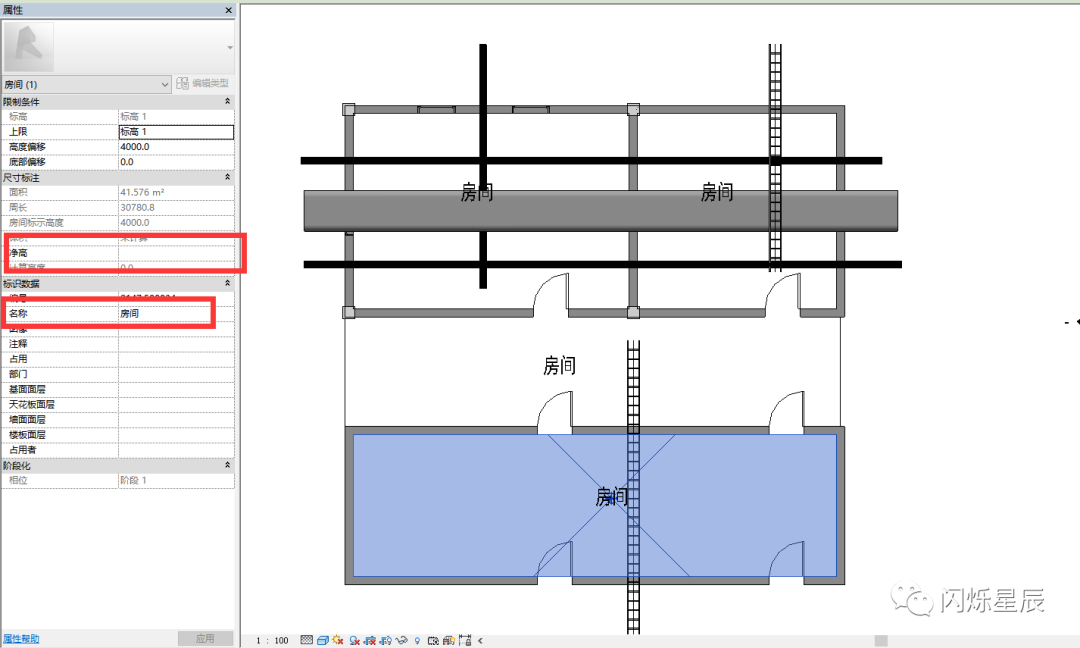The image size is (1080, 648).
Task: Collapse the 阶段化 section
Action: (x=227, y=465)
